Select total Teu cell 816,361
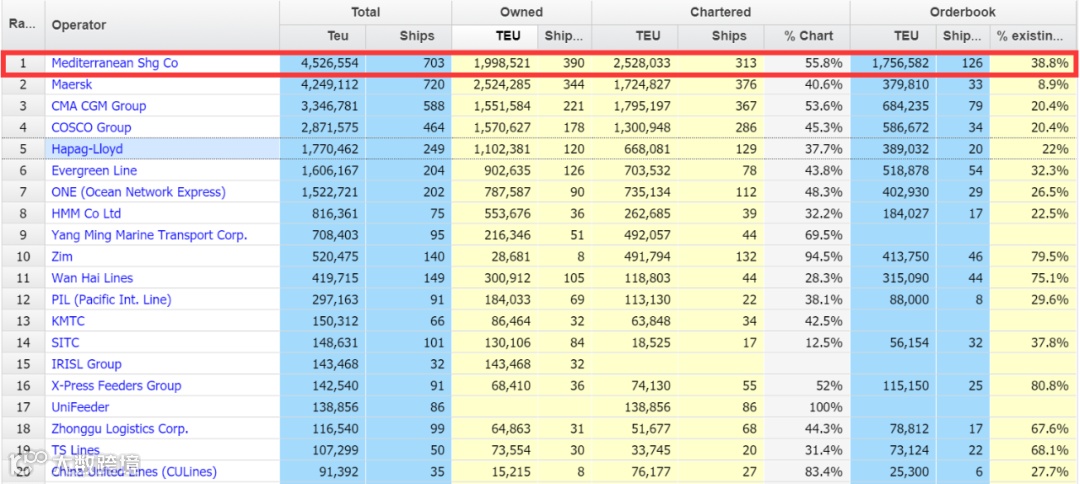1080x484 pixels. pos(322,213)
